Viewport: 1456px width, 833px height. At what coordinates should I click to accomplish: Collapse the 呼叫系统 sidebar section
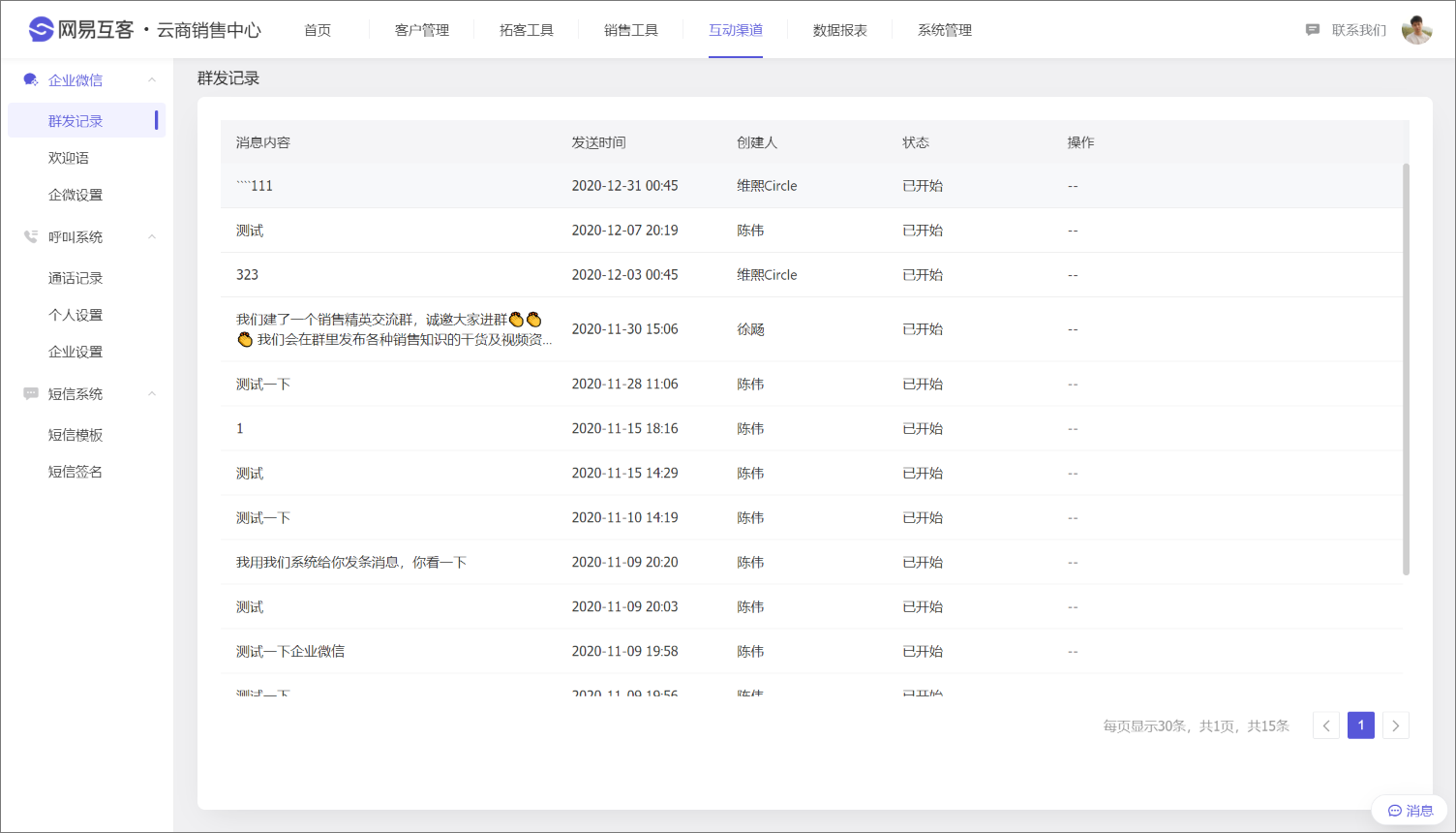[x=152, y=237]
